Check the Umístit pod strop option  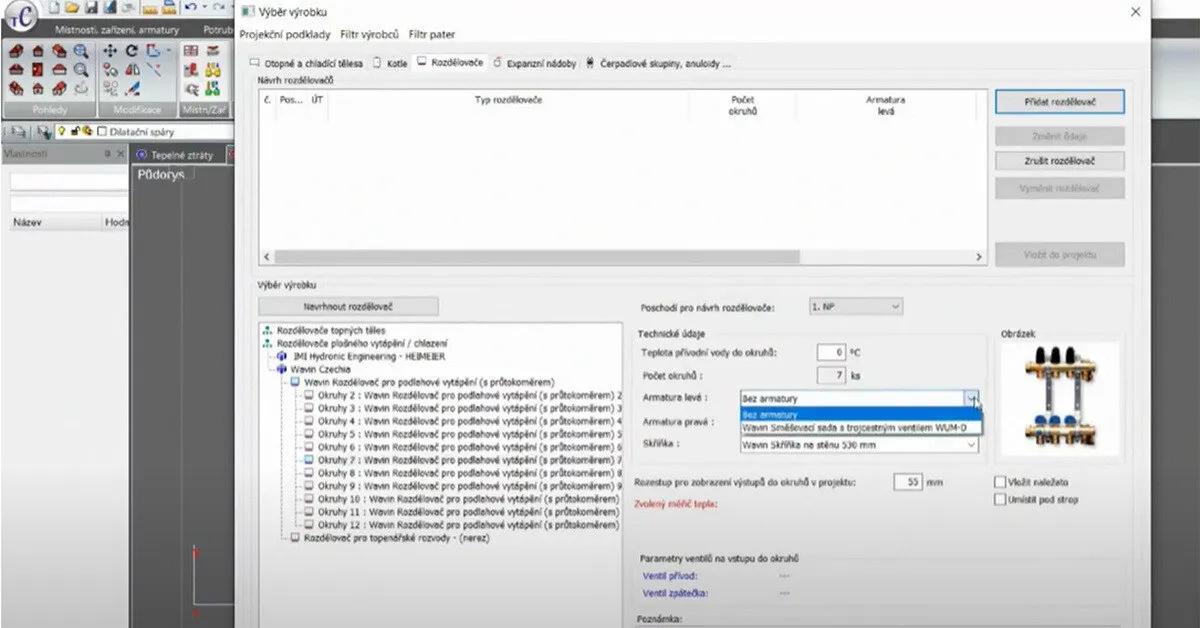1000,500
